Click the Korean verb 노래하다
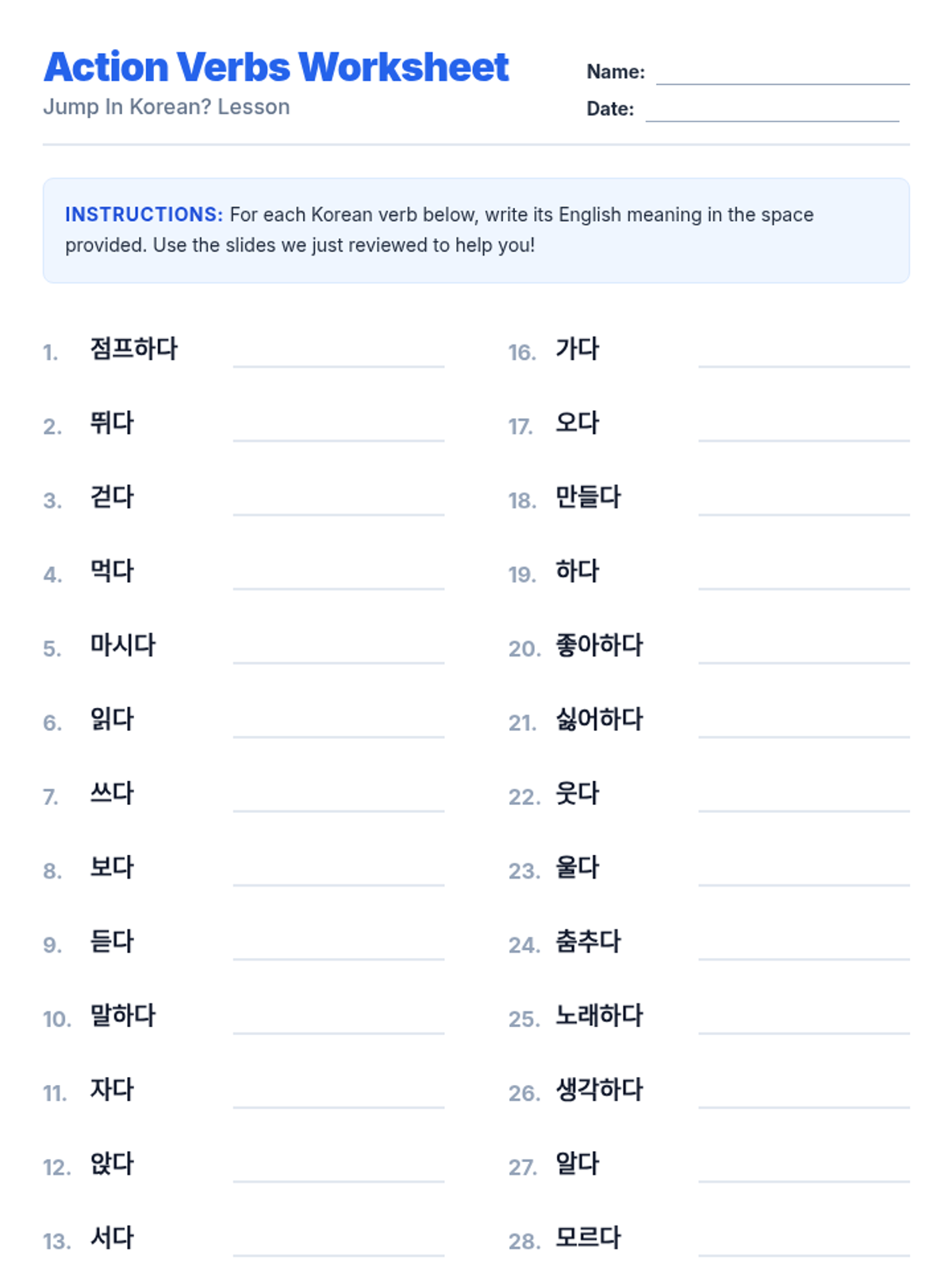 [x=599, y=1015]
